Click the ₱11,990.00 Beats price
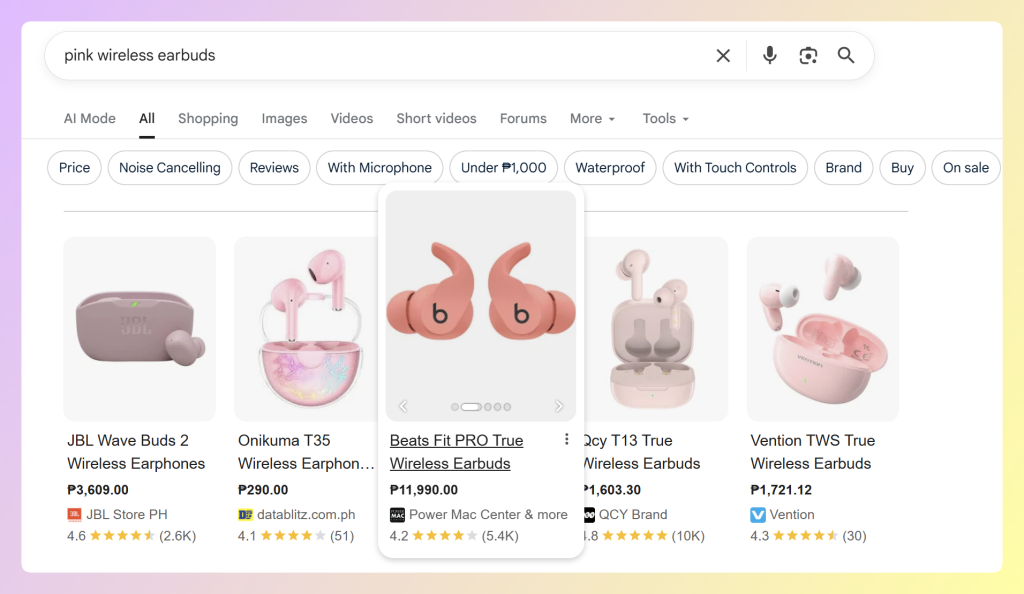 pos(424,490)
